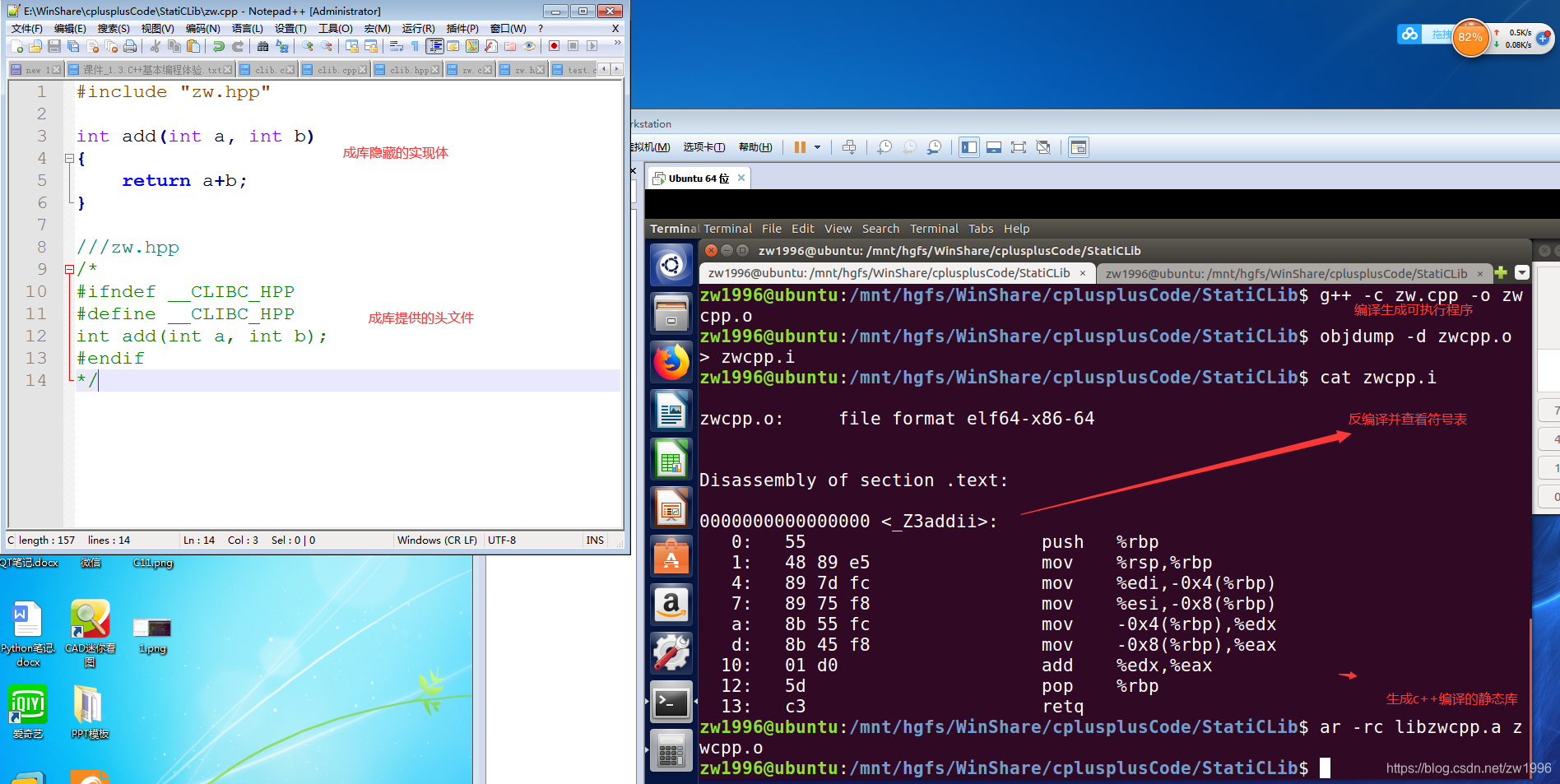Click Windows (CR LF) line ending status
1560x784 pixels.
[437, 540]
